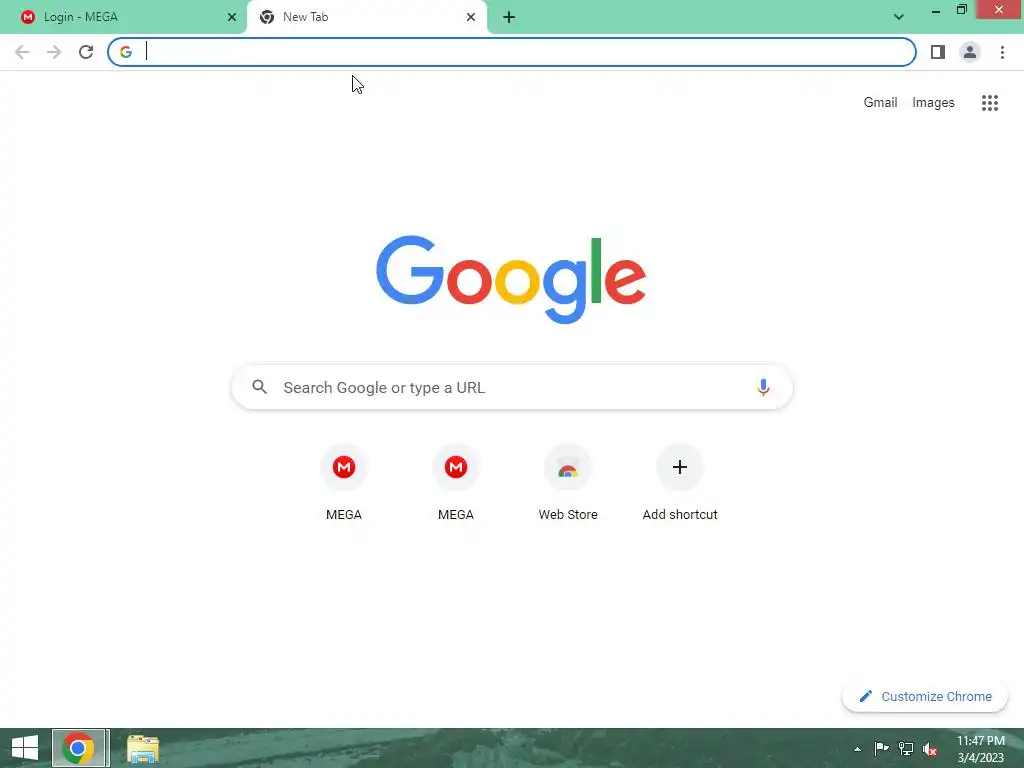Open the tab search dropdown chevron
1024x768 pixels.
(x=899, y=17)
